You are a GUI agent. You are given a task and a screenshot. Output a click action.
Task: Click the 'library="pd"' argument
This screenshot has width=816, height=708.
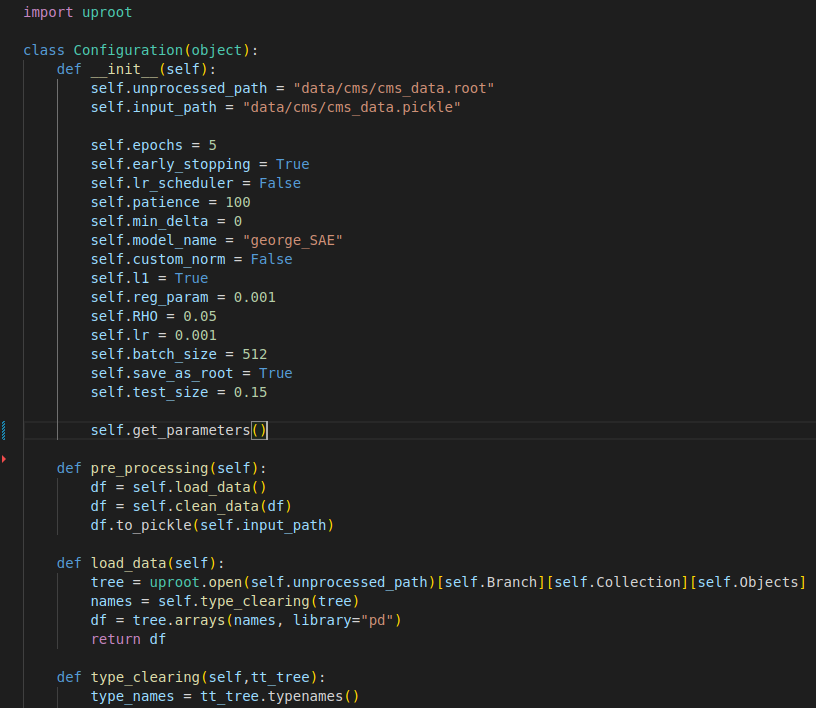(x=343, y=620)
